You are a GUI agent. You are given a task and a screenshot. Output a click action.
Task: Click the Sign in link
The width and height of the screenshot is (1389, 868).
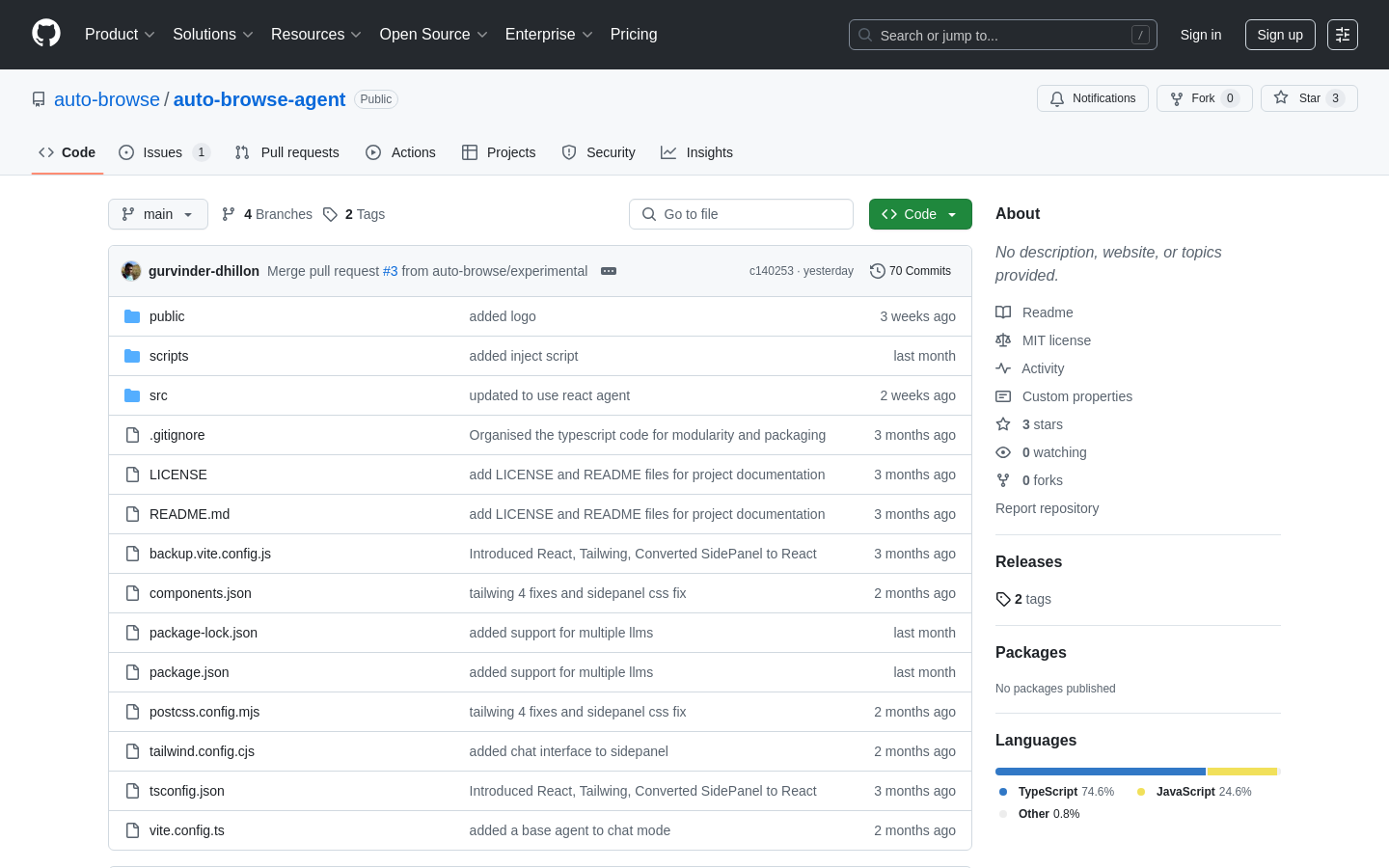1201,35
